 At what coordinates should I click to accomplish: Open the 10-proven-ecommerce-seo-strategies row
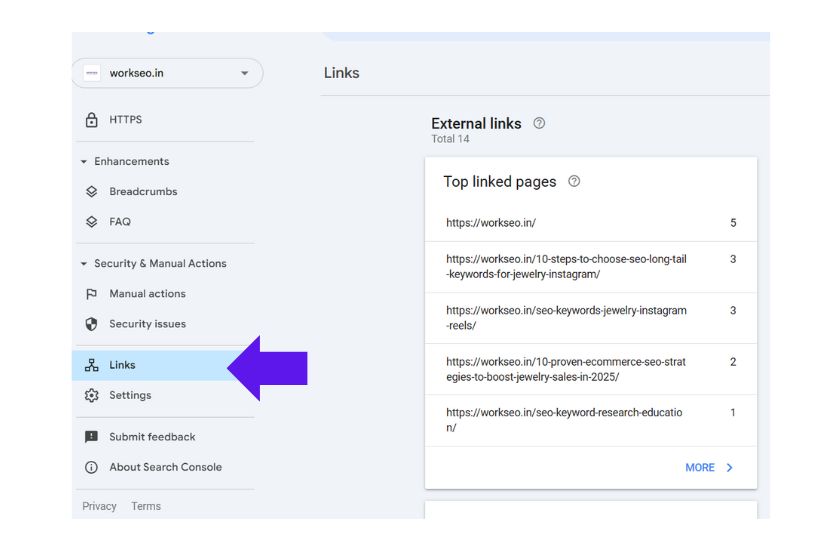[x=591, y=369]
